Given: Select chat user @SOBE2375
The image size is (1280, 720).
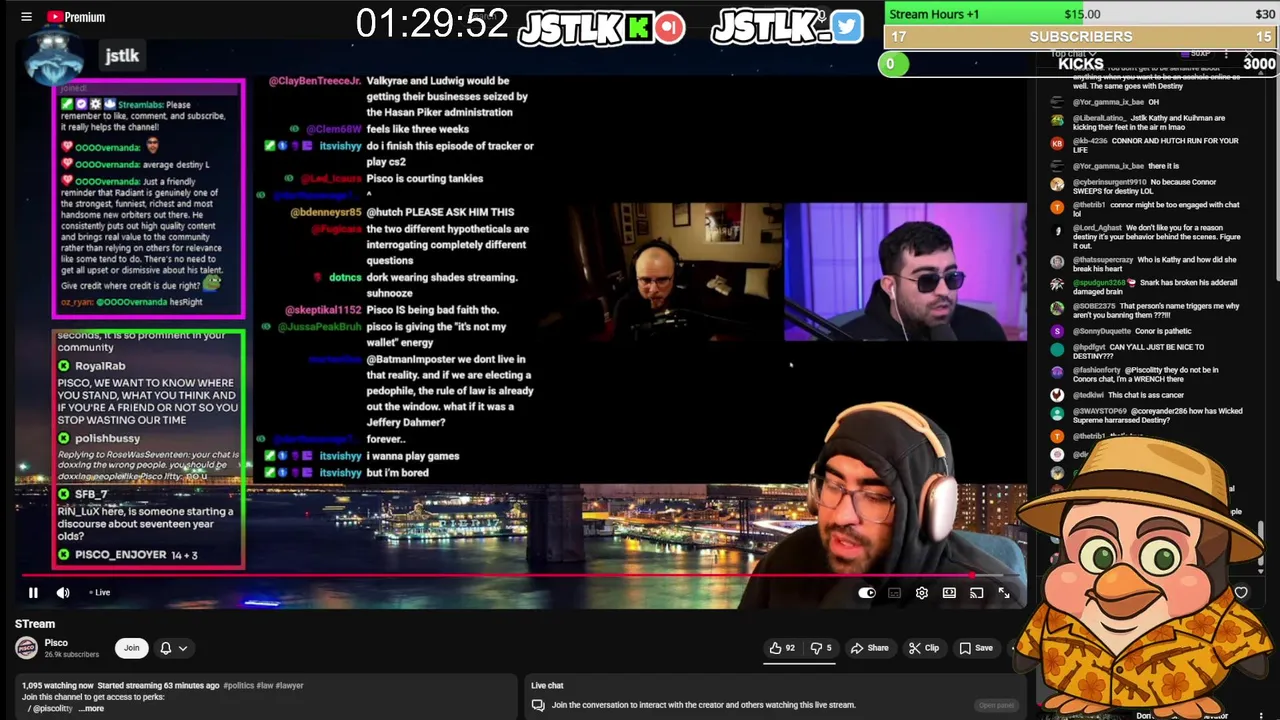Looking at the screenshot, I should (1094, 306).
